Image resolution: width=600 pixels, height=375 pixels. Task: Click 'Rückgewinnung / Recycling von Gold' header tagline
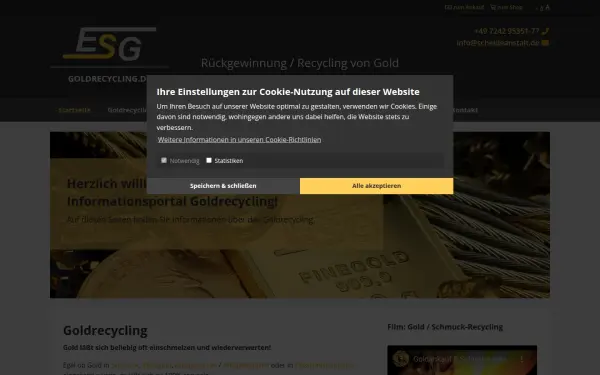[300, 63]
